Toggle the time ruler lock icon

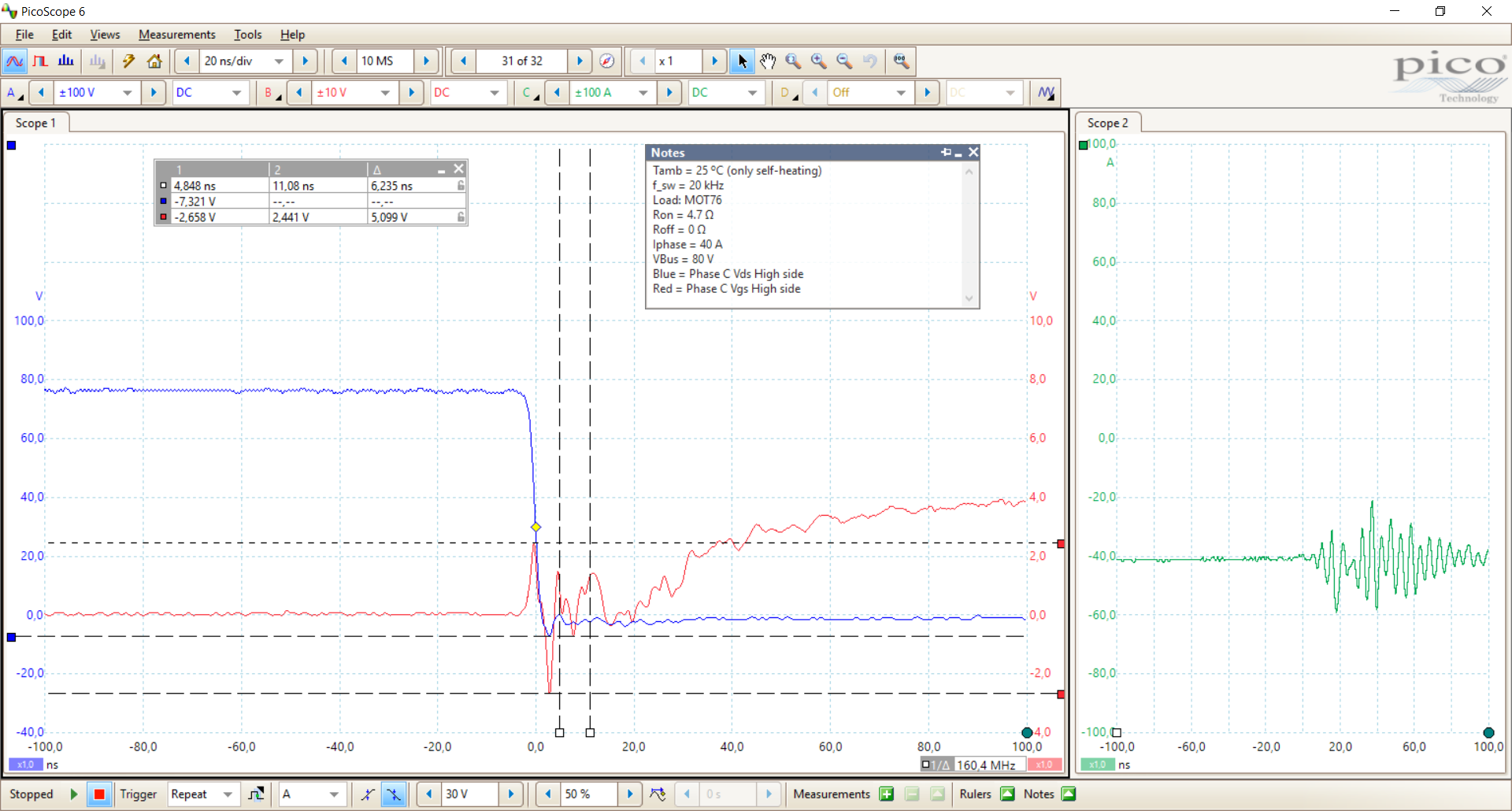461,186
